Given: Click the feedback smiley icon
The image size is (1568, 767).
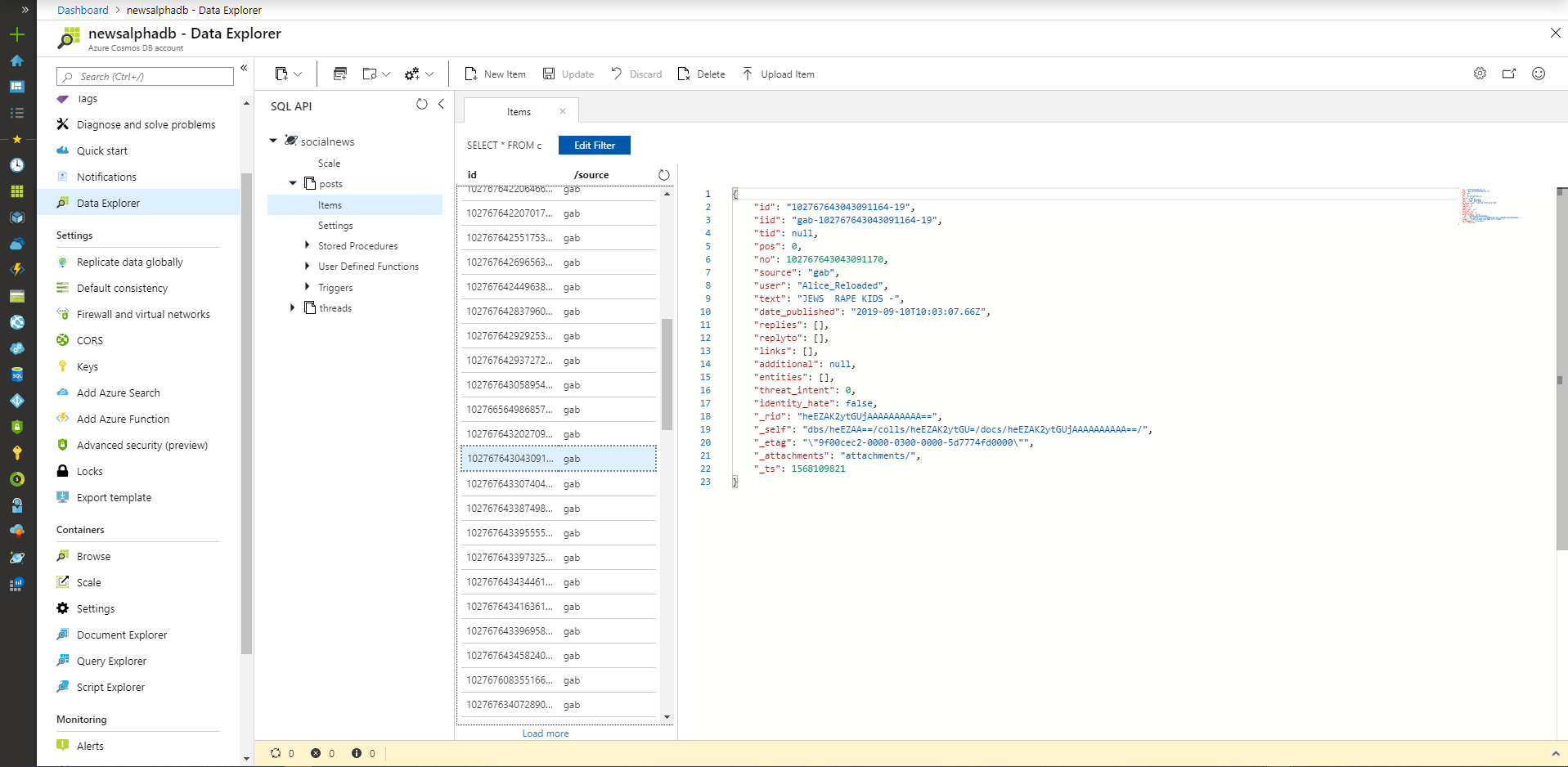Looking at the screenshot, I should 1539,74.
